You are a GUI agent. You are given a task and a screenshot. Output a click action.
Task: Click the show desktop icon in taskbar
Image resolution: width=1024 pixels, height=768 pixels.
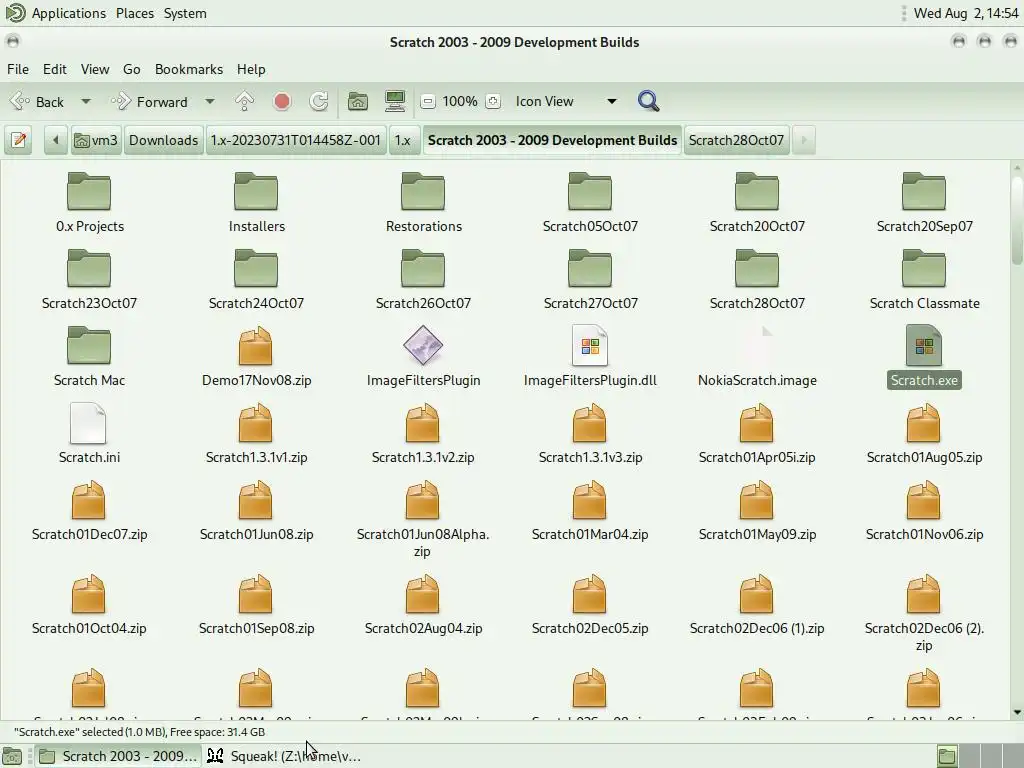(x=12, y=756)
